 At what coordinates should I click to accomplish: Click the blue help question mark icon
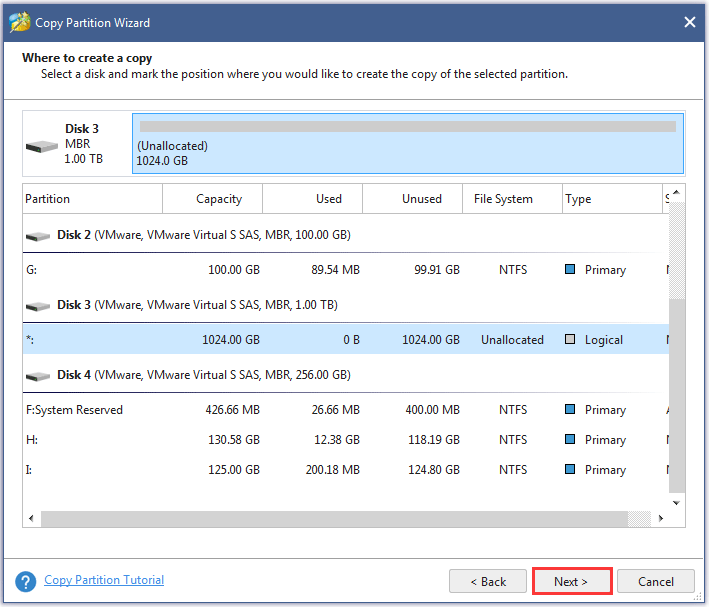click(x=25, y=581)
